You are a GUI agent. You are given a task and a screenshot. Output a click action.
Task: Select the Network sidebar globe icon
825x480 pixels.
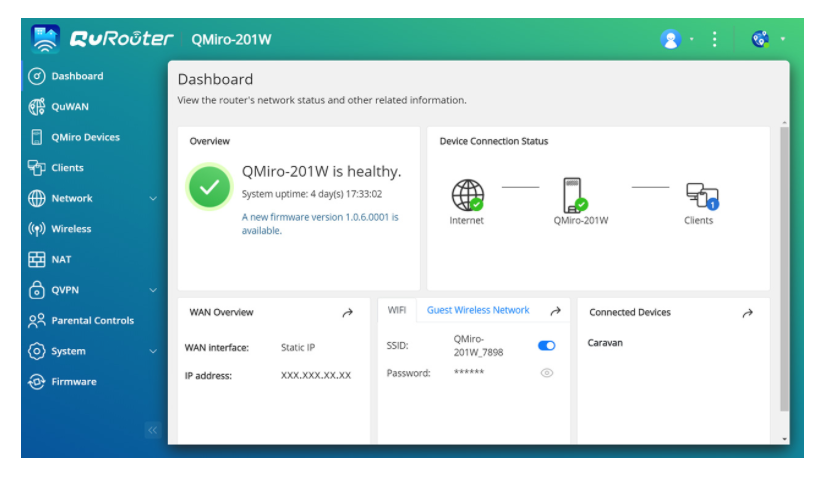36,198
